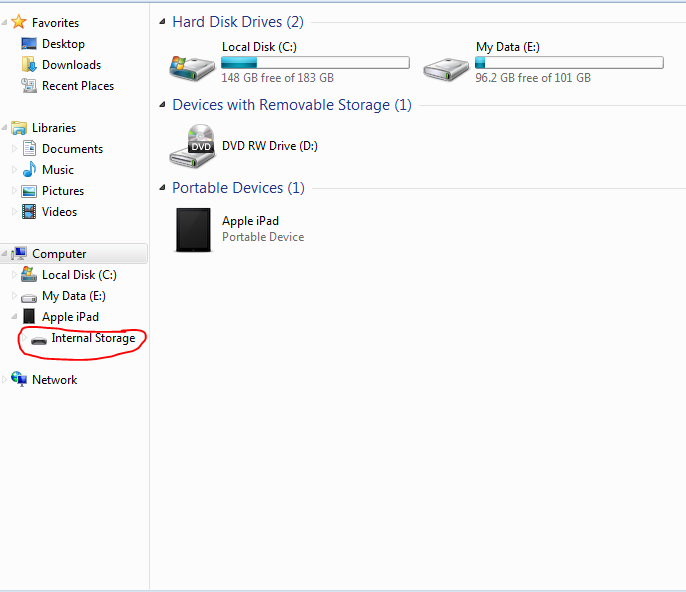The width and height of the screenshot is (686, 592).
Task: Click the Hard Disk Drives (2) header
Action: coord(238,21)
